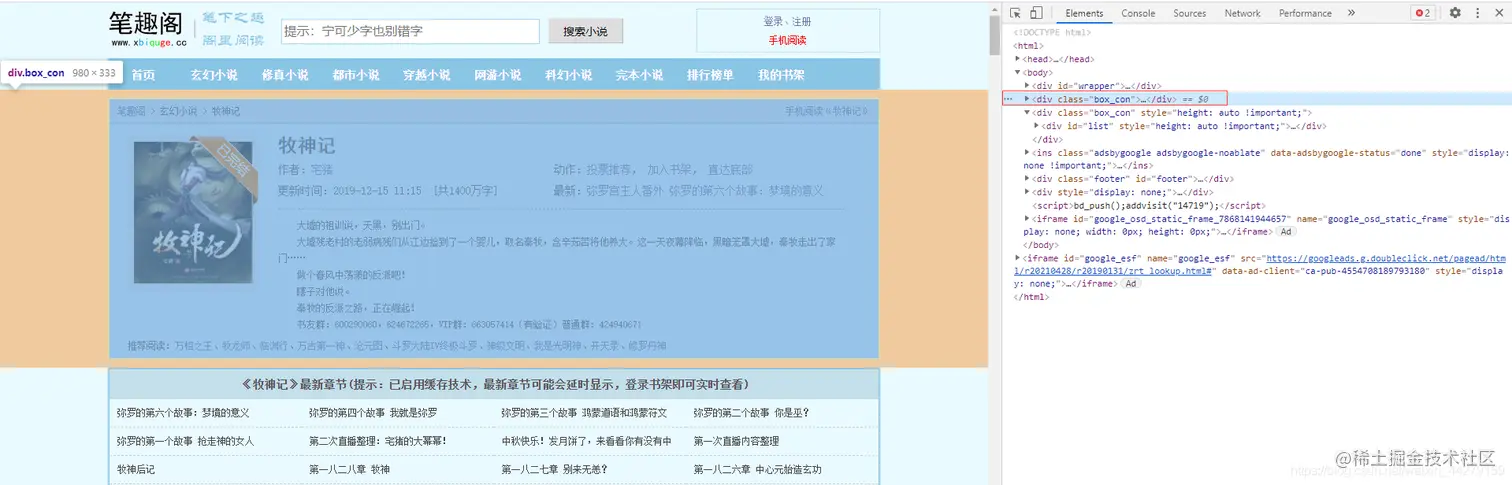Open chapter 弥罗的第二个故事 你是巫?
This screenshot has height=485, width=1512.
(x=752, y=412)
